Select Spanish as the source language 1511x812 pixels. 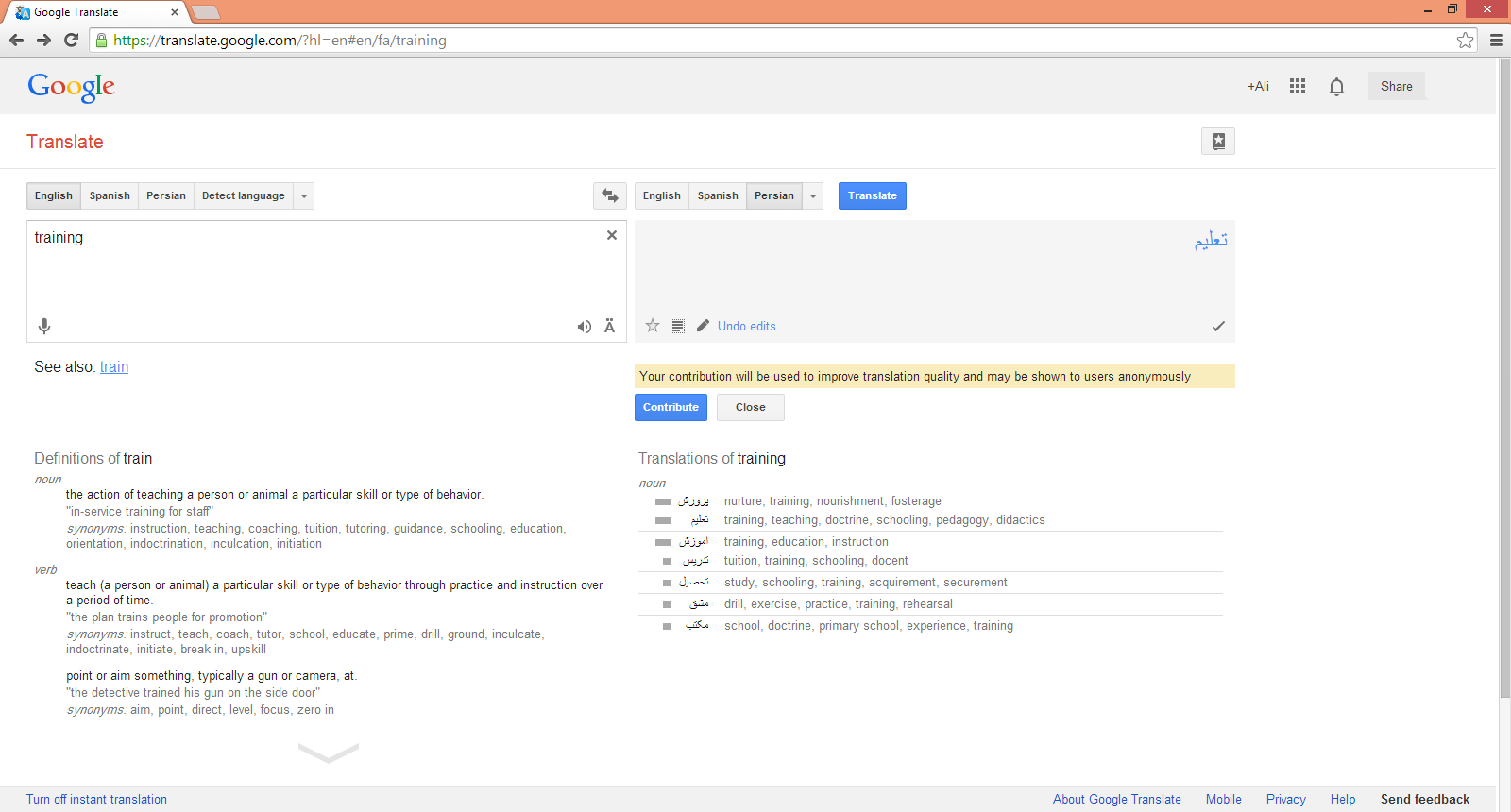click(110, 195)
